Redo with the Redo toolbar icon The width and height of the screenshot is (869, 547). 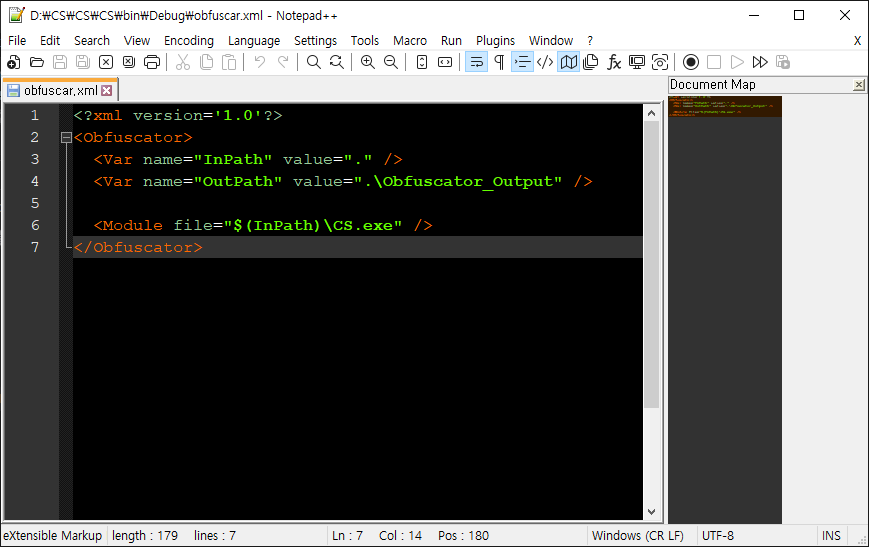pyautogui.click(x=283, y=62)
